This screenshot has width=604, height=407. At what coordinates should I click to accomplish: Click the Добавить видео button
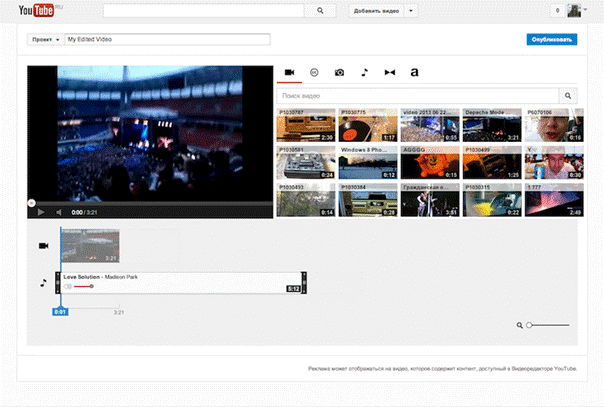(x=376, y=11)
